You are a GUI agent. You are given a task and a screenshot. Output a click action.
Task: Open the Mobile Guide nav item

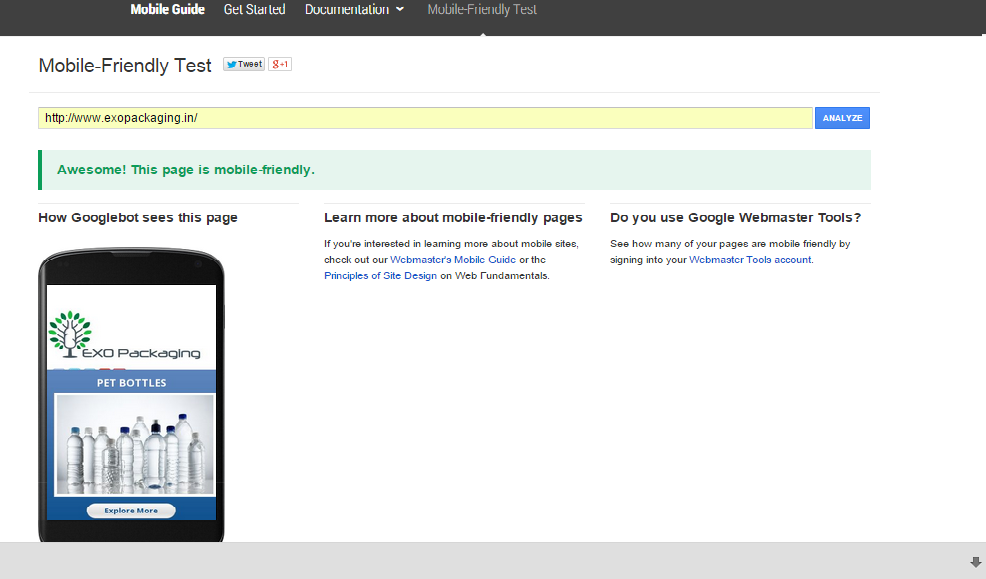click(x=167, y=10)
